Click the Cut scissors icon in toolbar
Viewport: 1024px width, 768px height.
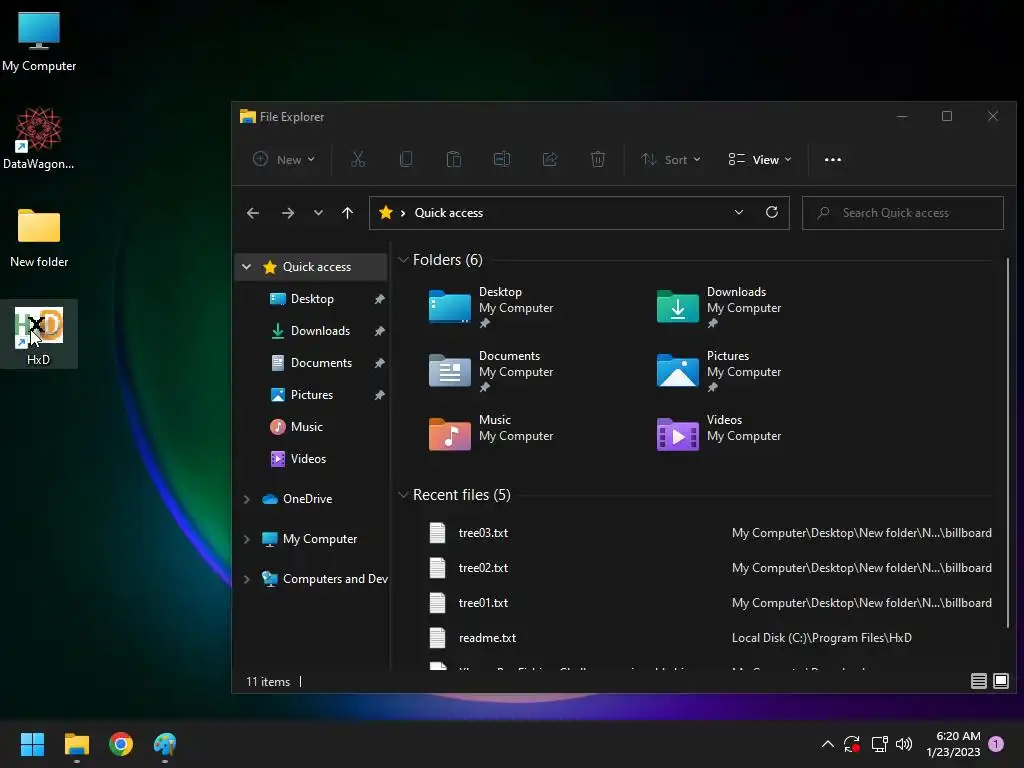[x=358, y=159]
